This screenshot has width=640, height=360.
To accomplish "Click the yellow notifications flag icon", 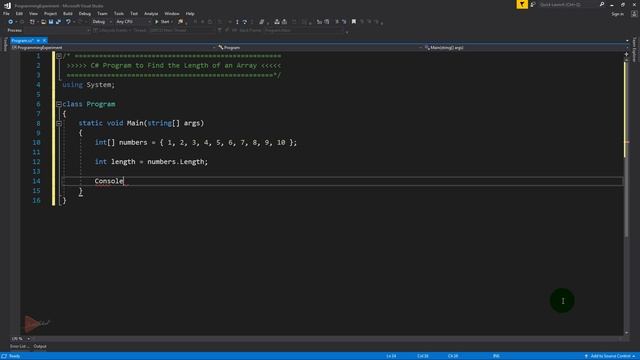I will click(522, 4).
